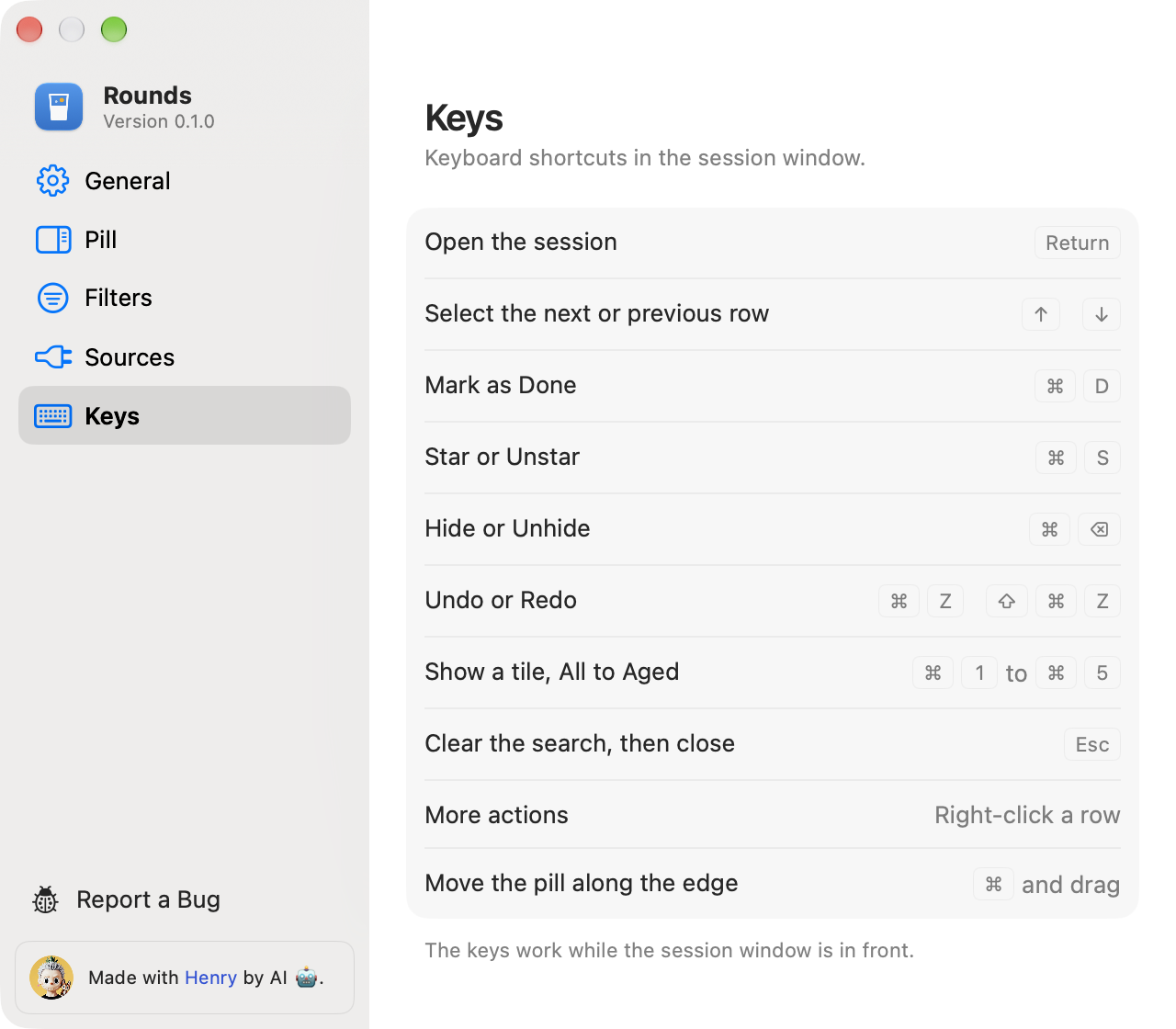
Task: Click the Rounds app icon
Action: point(59,107)
